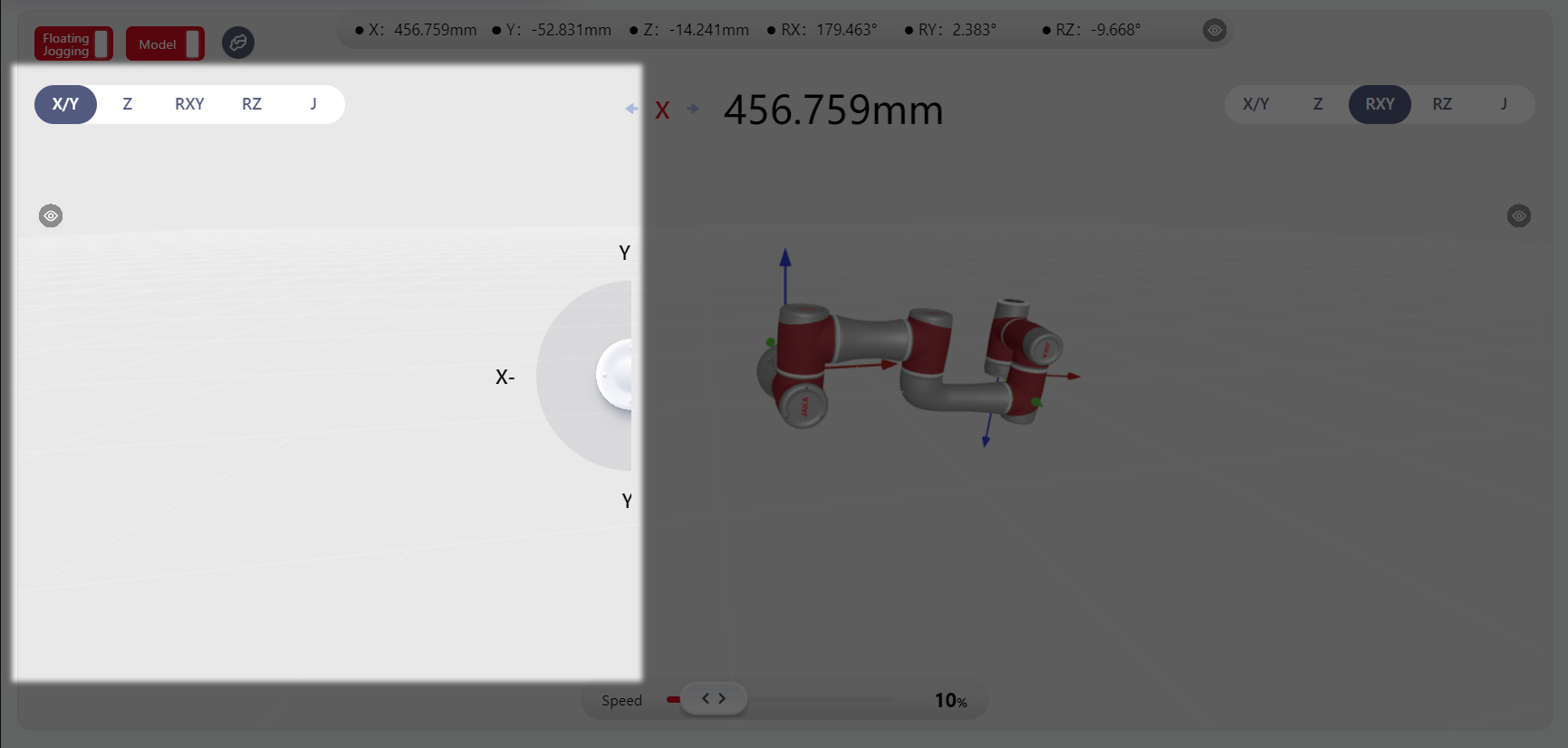Open RXY tab in left panel
Screen dimensions: 1568x748
coord(189,104)
